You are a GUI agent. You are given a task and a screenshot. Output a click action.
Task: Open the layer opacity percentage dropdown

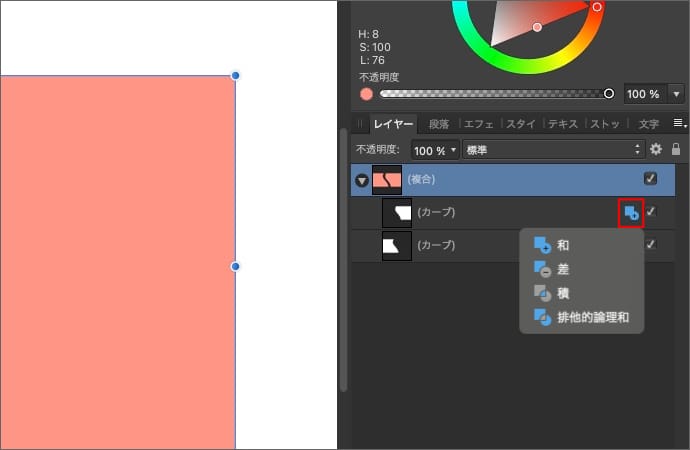(435, 149)
